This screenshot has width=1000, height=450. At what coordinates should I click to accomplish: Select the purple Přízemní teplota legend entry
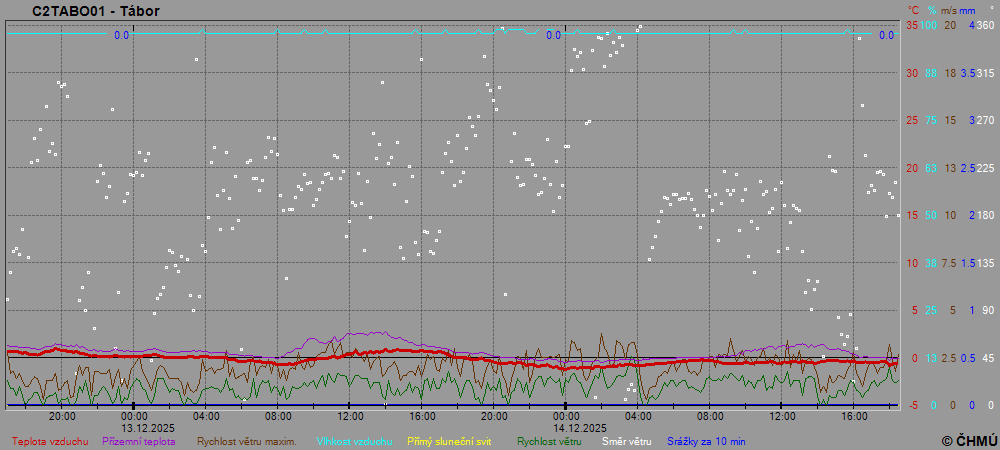142,441
